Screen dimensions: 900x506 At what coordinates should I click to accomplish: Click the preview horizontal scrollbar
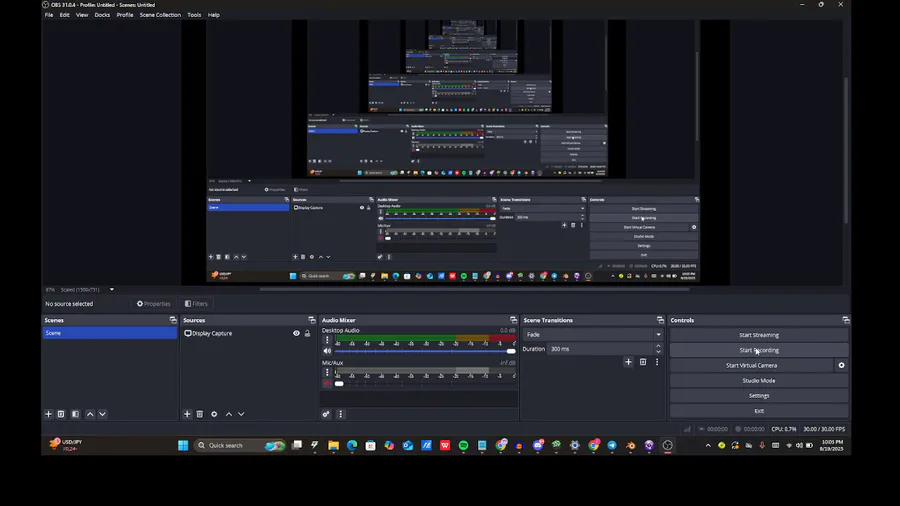tap(474, 289)
